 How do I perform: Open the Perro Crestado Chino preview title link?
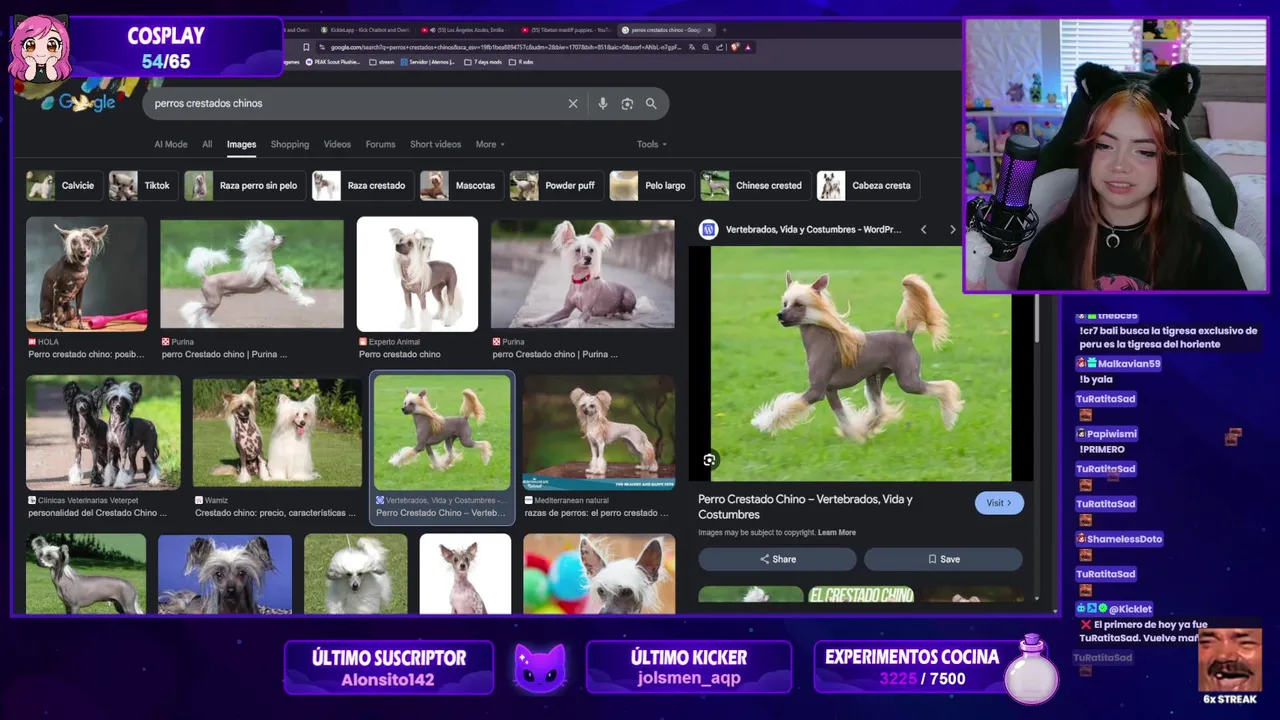(x=805, y=506)
